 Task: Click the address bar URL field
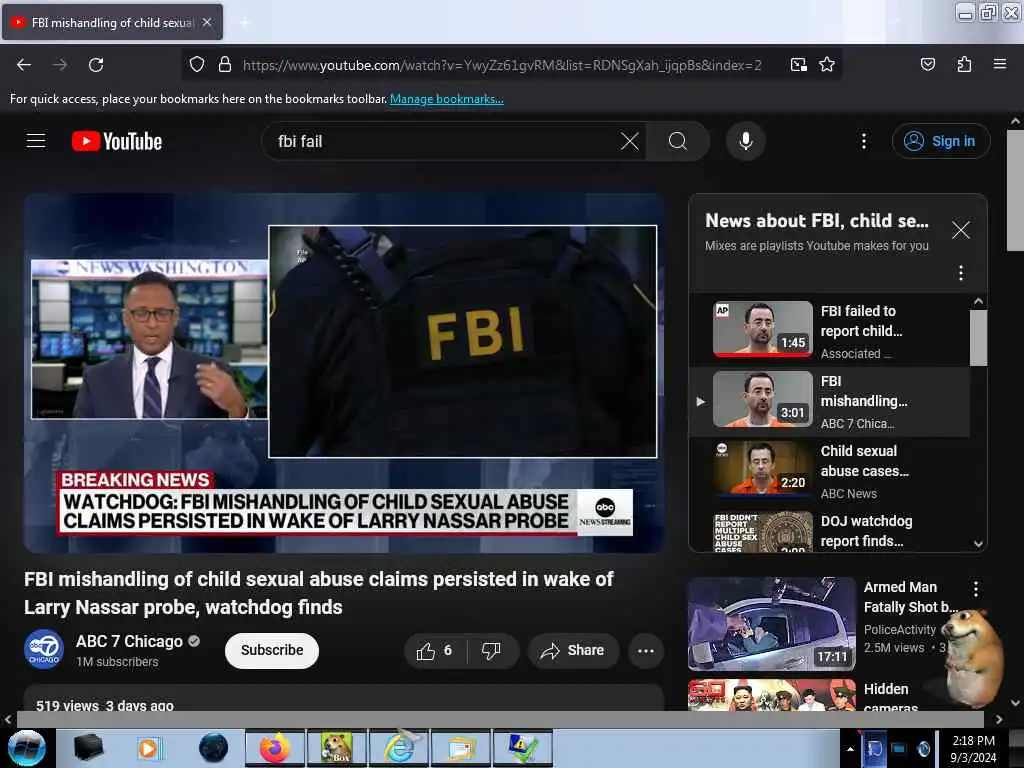502,65
